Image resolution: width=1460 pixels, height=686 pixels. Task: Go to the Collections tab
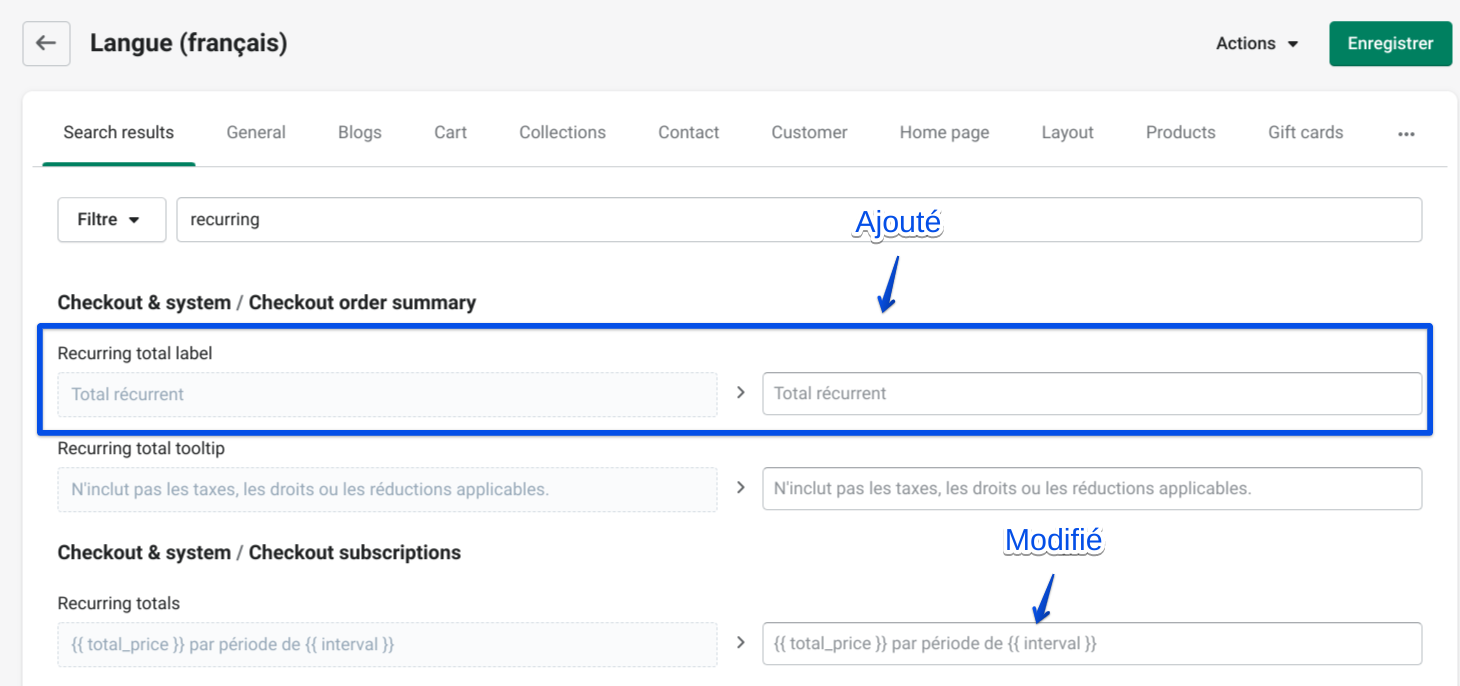tap(562, 132)
